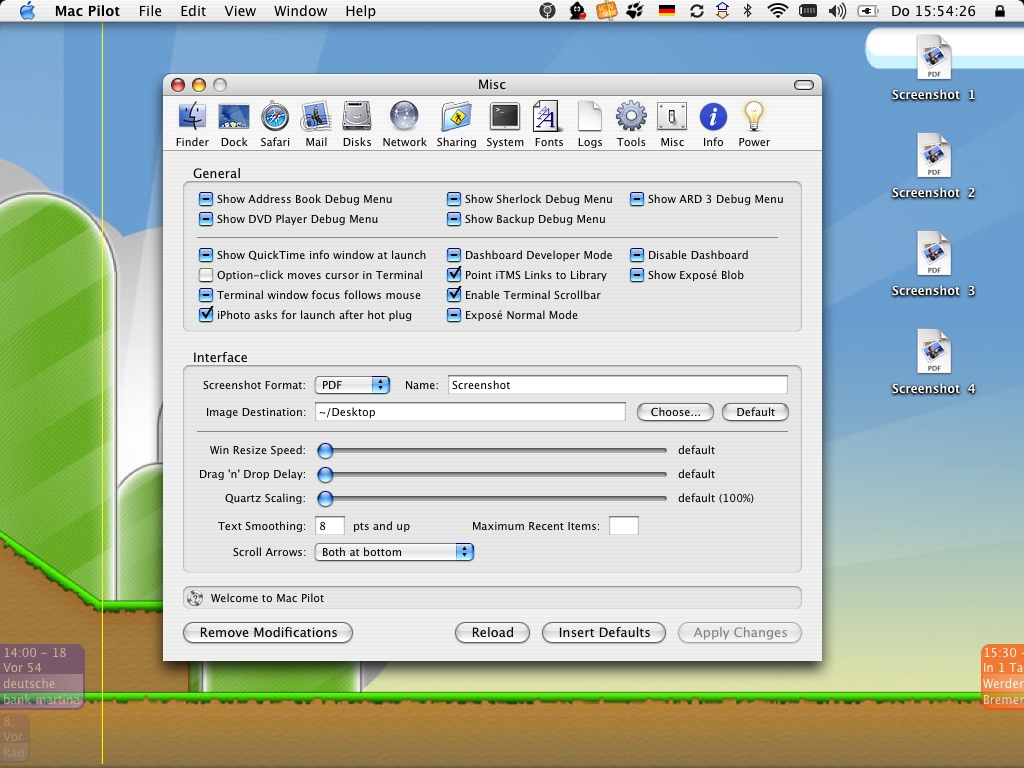Screen dimensions: 1024x768
Task: Open the Fonts settings pane
Action: [x=549, y=124]
